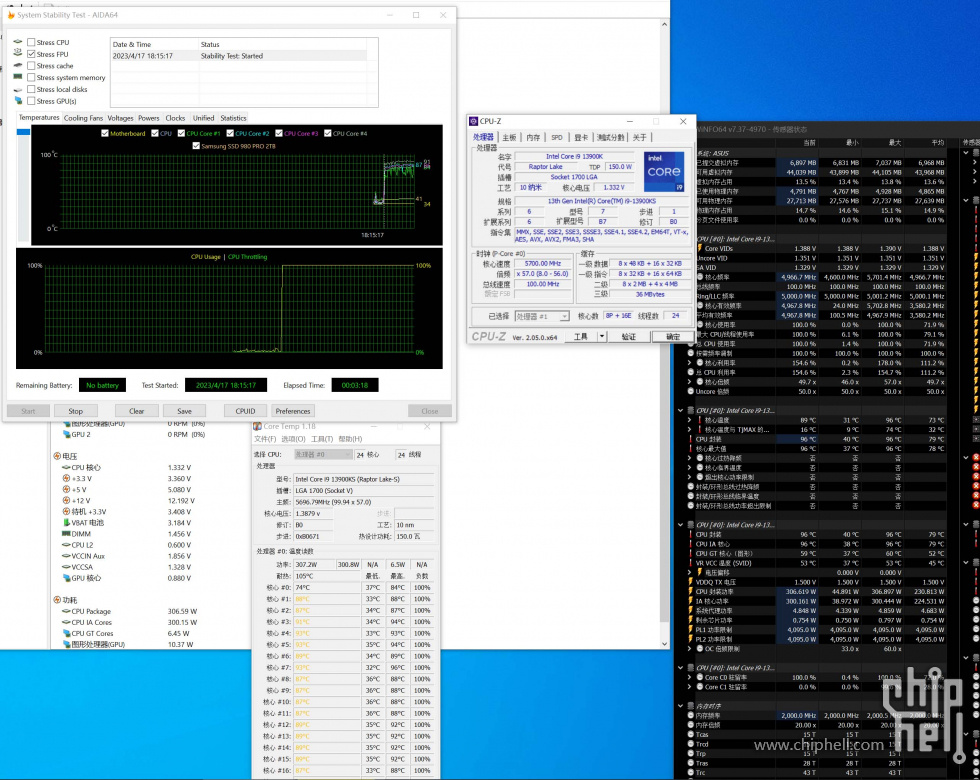Image resolution: width=980 pixels, height=780 pixels.
Task: Click the Intel Core i9 logo in CPU-Z
Action: [664, 171]
